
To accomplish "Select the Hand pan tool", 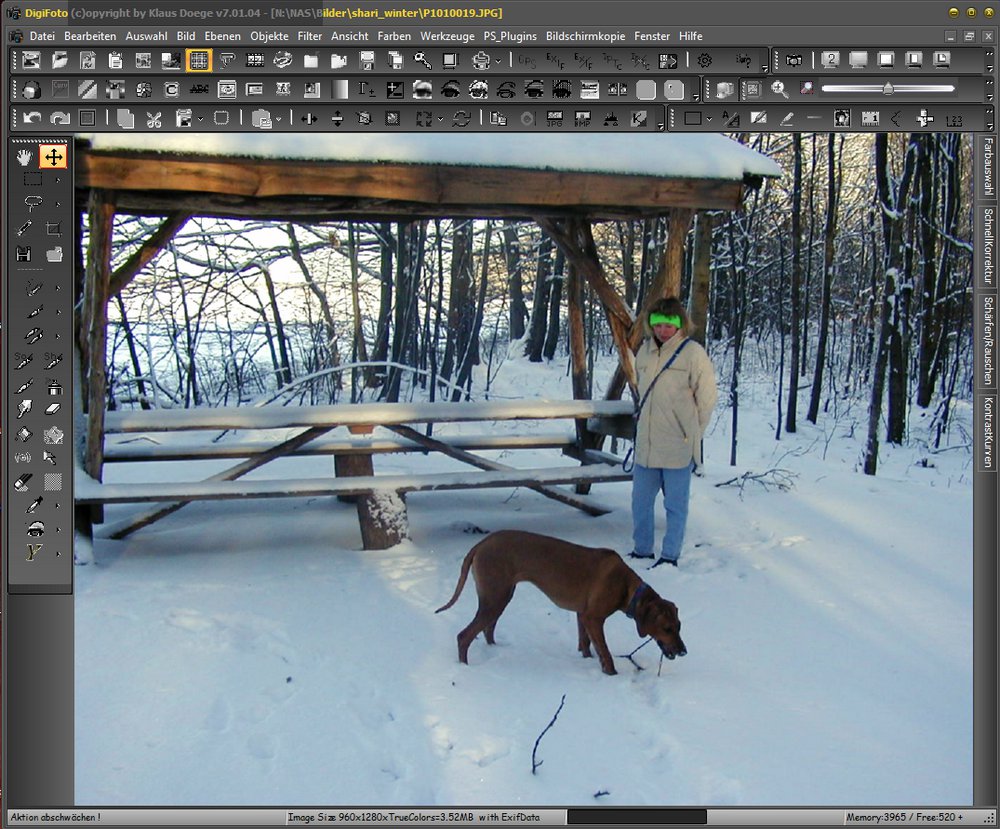I will coord(25,157).
